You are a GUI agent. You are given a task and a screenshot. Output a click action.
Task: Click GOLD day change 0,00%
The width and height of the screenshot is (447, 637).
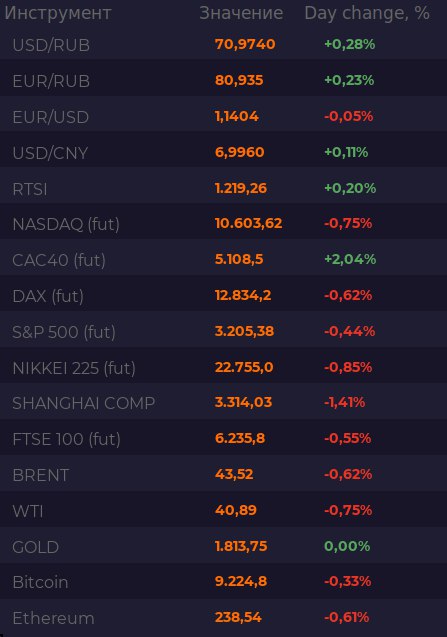347,546
